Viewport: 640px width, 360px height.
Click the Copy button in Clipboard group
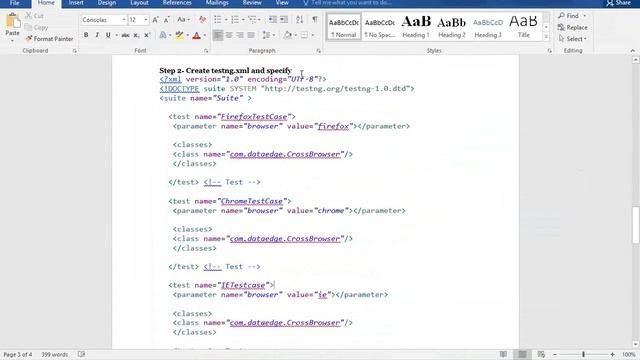(36, 27)
